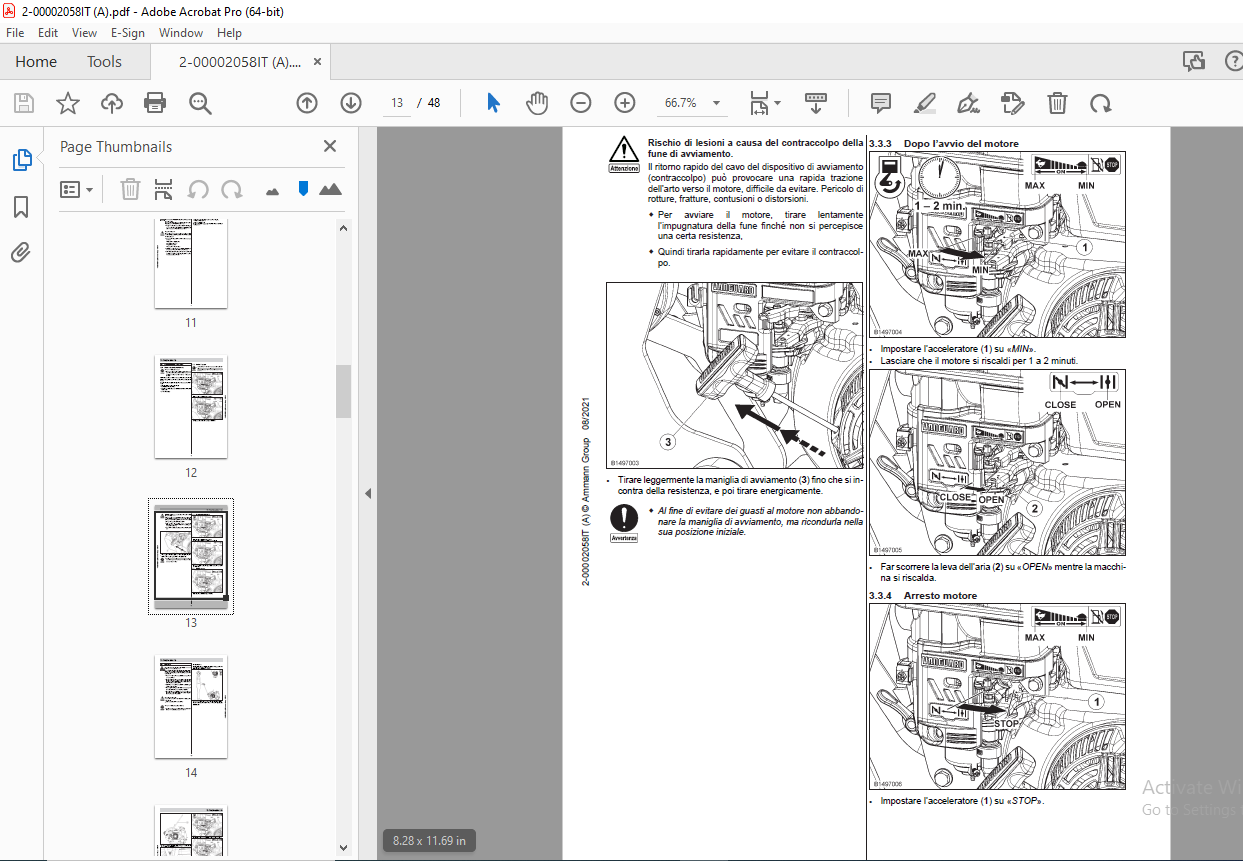Open the Attachments paperclip panel
Screen dimensions: 1243x861
(x=21, y=253)
